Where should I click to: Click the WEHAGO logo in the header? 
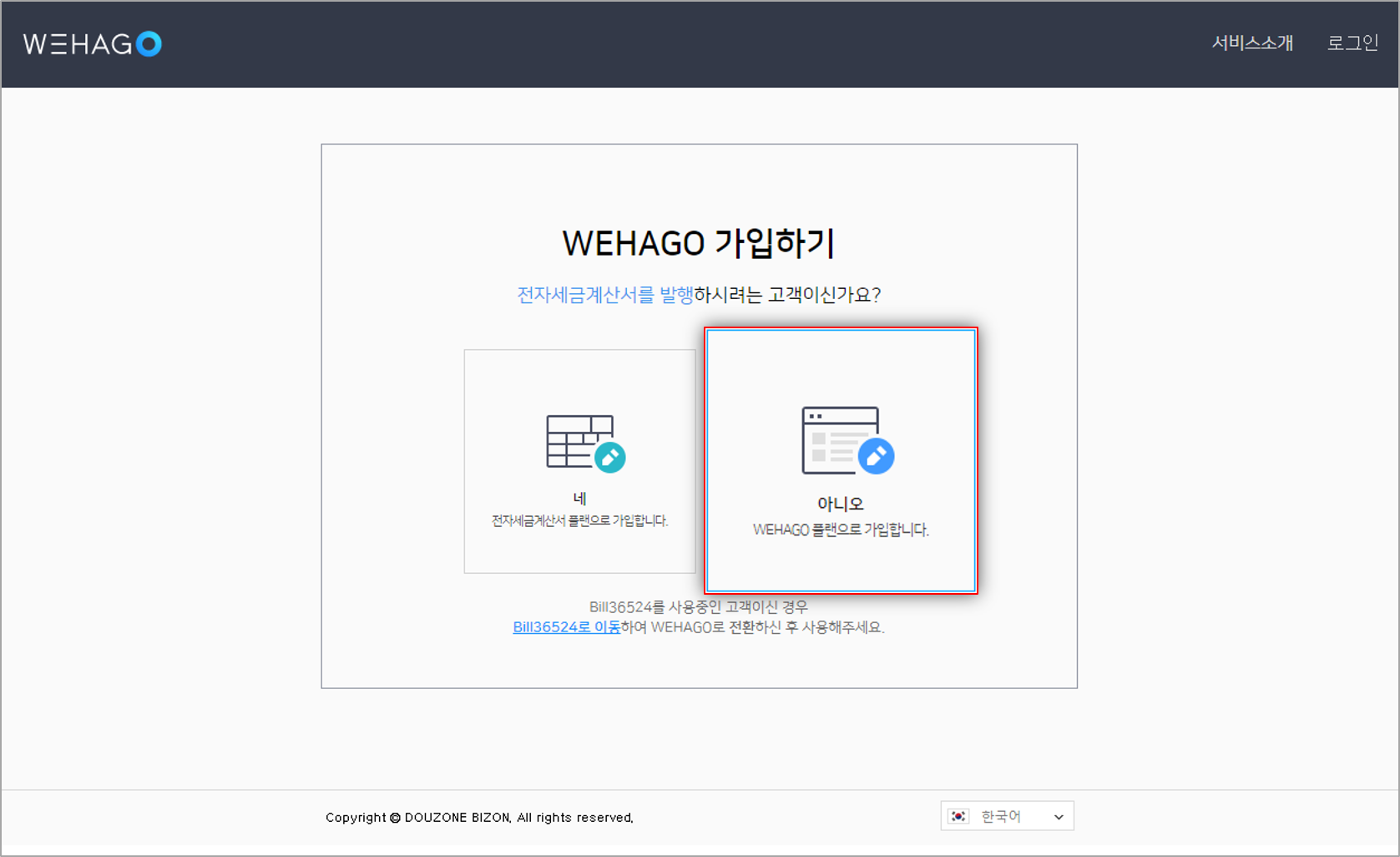tap(92, 43)
